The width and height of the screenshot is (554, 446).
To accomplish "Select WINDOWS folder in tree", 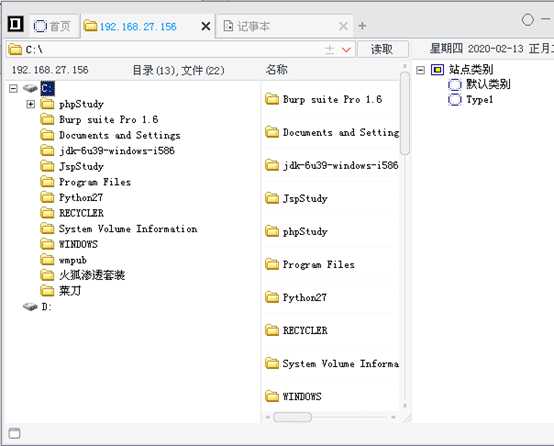I will pyautogui.click(x=78, y=244).
